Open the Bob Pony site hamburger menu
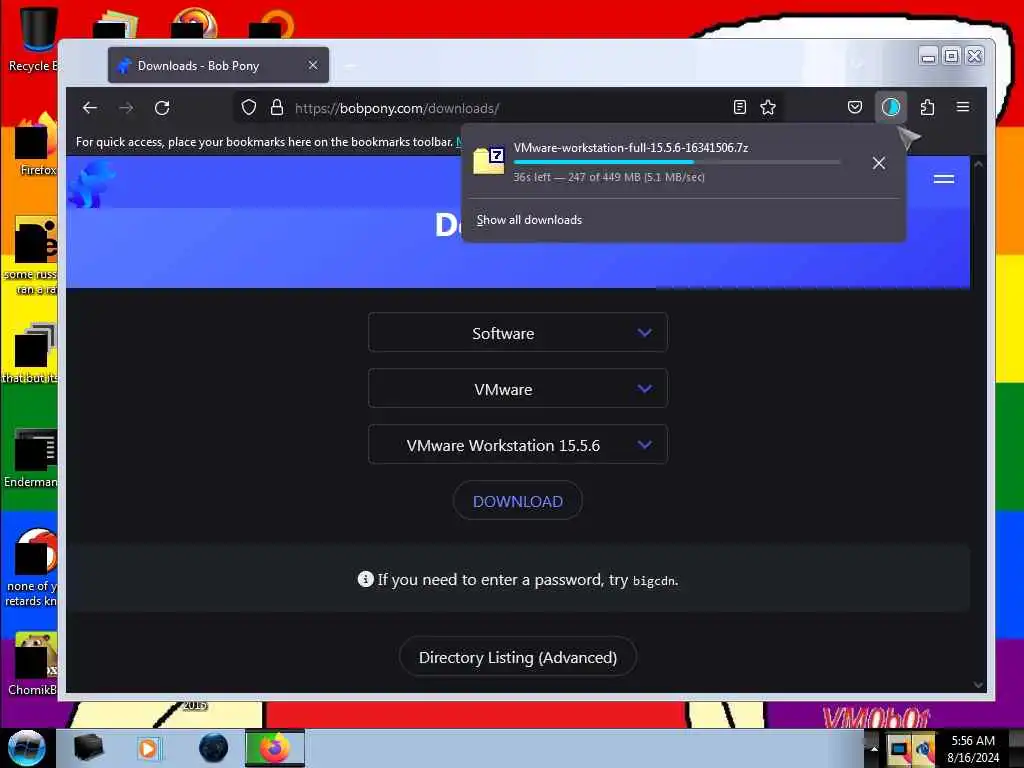 click(944, 179)
